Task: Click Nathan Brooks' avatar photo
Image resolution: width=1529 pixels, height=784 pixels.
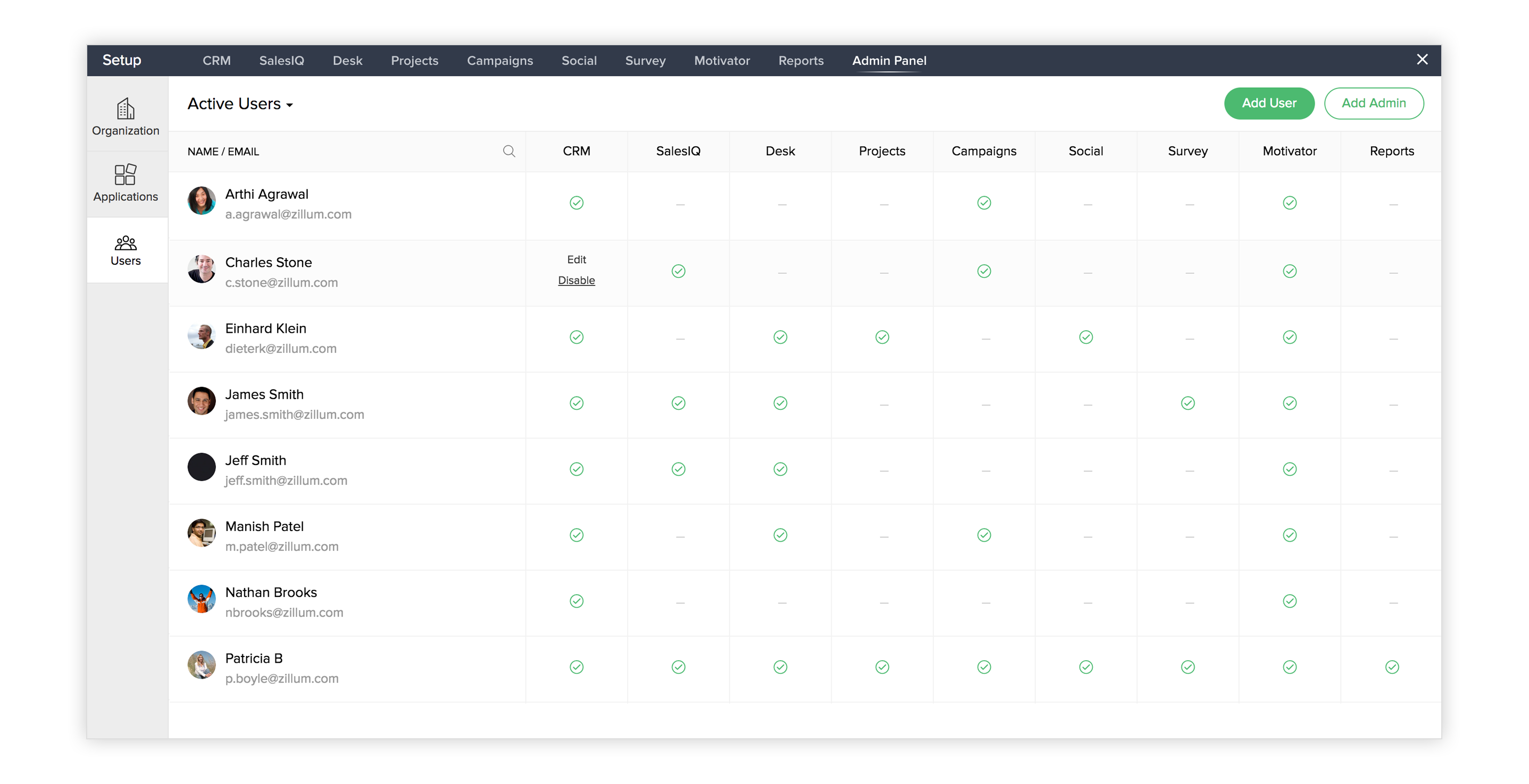Action: (x=201, y=599)
